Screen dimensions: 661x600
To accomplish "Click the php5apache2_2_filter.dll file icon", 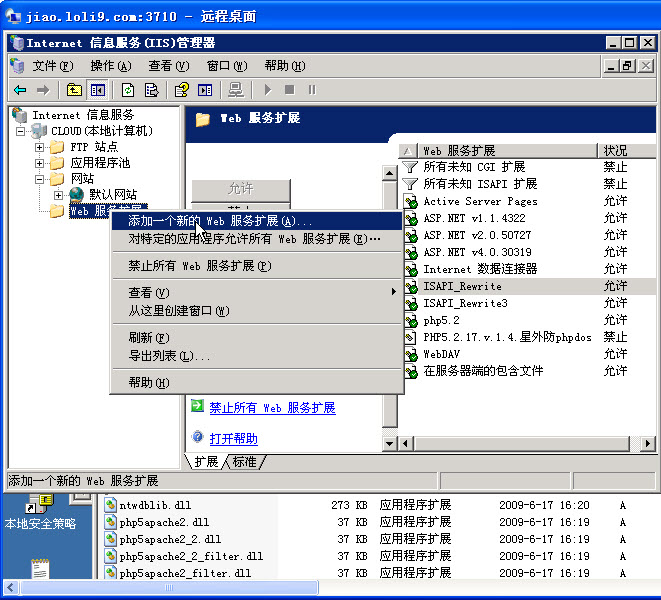I will click(110, 556).
